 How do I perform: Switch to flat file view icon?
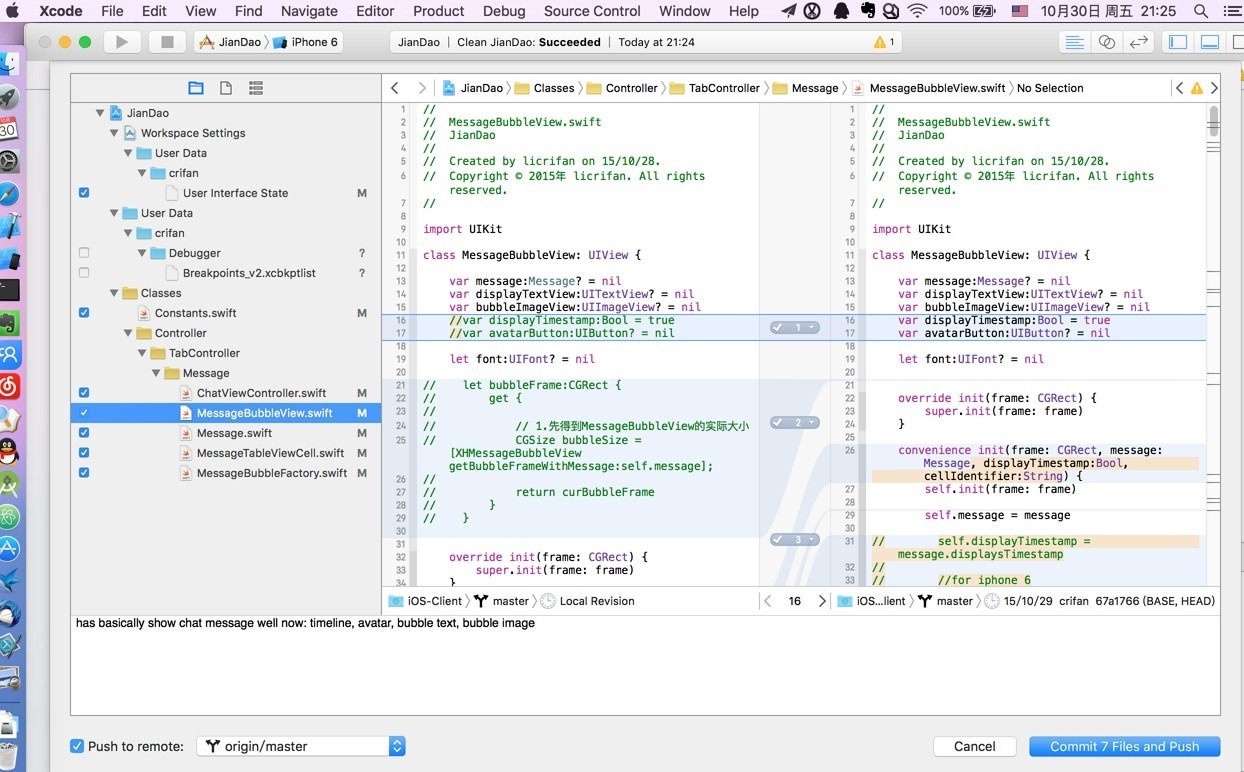click(x=226, y=88)
